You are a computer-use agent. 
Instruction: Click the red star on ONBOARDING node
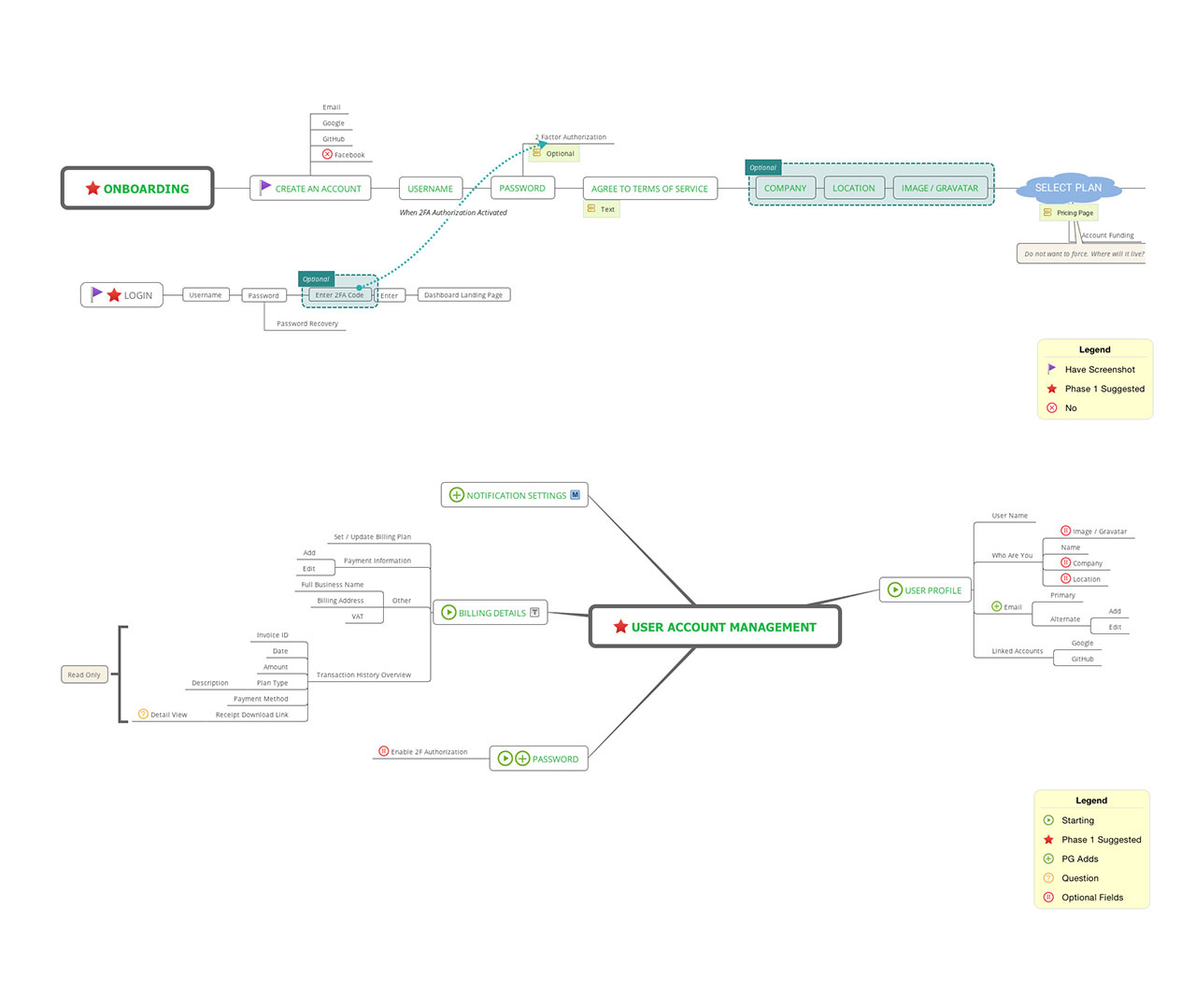point(93,189)
